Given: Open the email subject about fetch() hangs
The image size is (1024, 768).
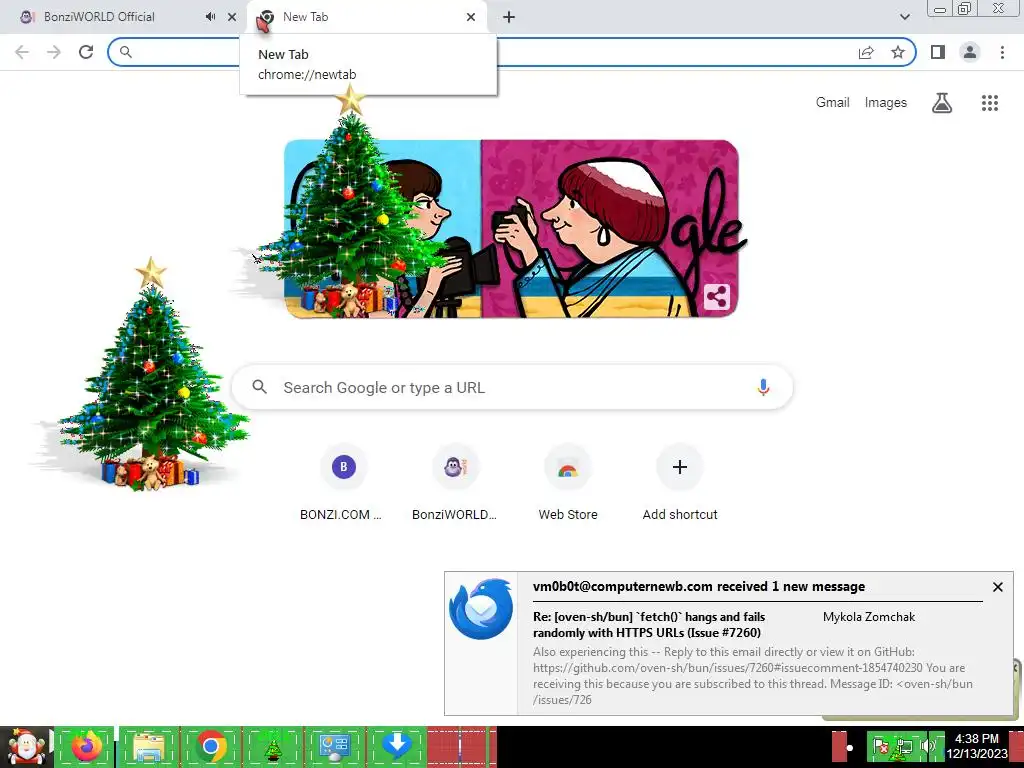Looking at the screenshot, I should pyautogui.click(x=649, y=624).
